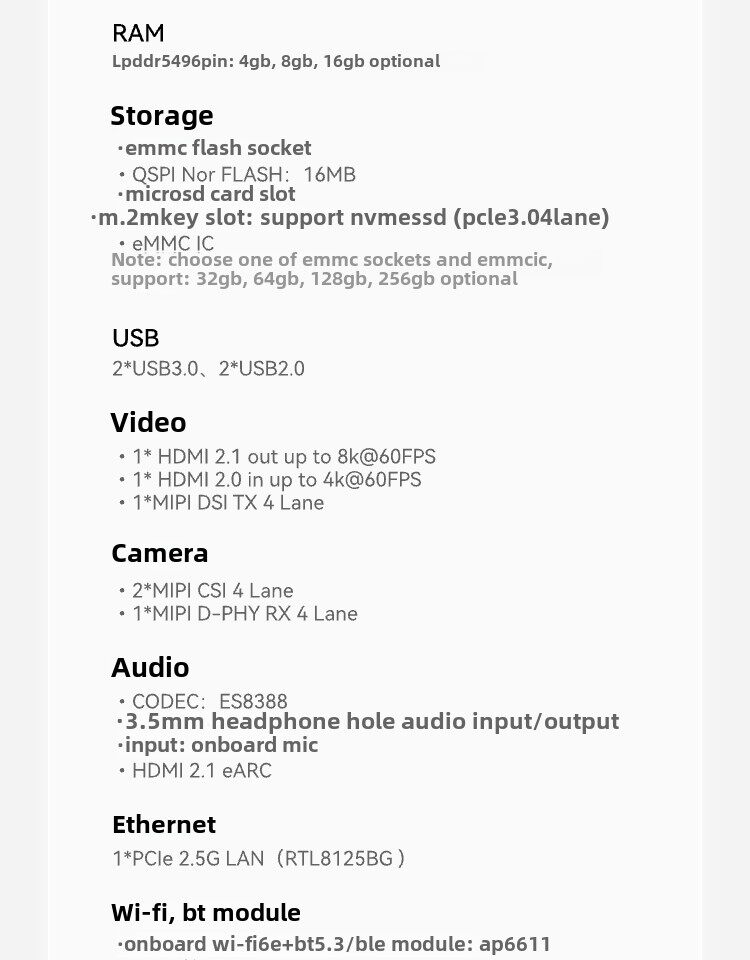Click the Audio section heading

[150, 667]
